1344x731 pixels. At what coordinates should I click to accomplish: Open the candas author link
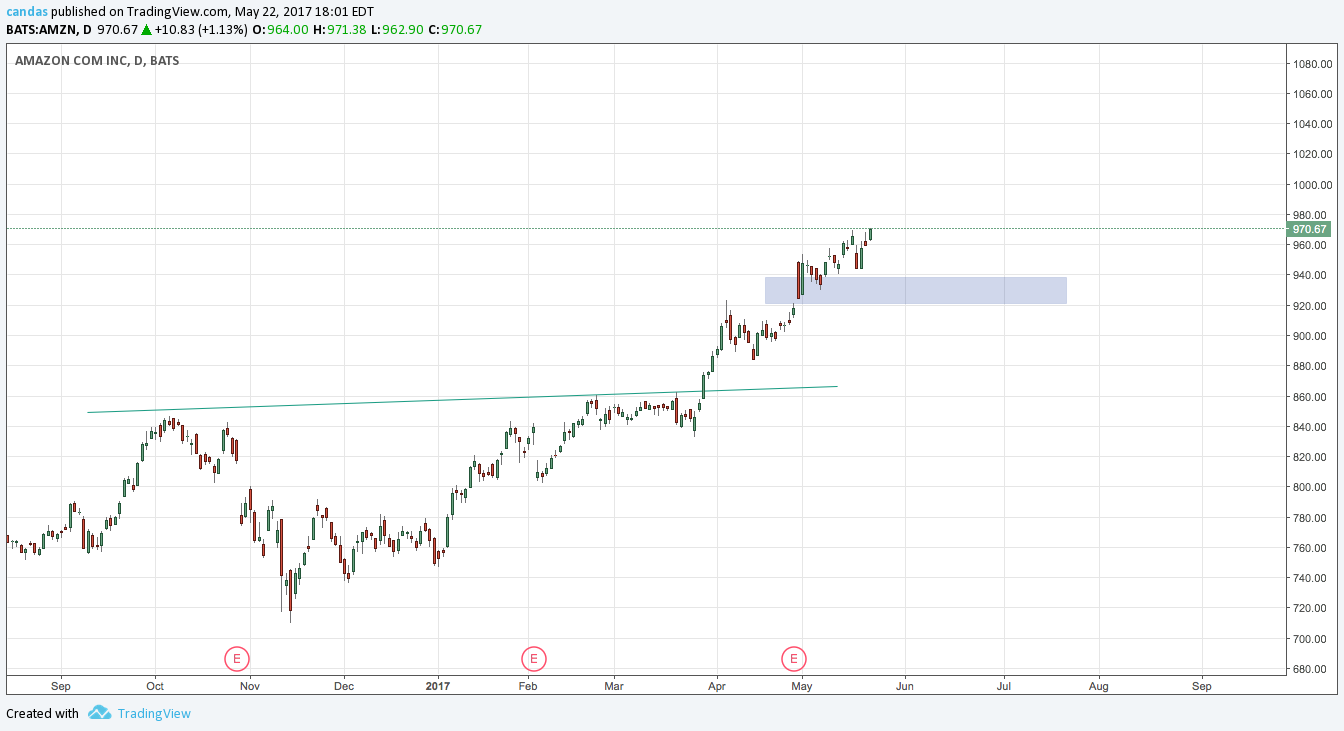(26, 11)
